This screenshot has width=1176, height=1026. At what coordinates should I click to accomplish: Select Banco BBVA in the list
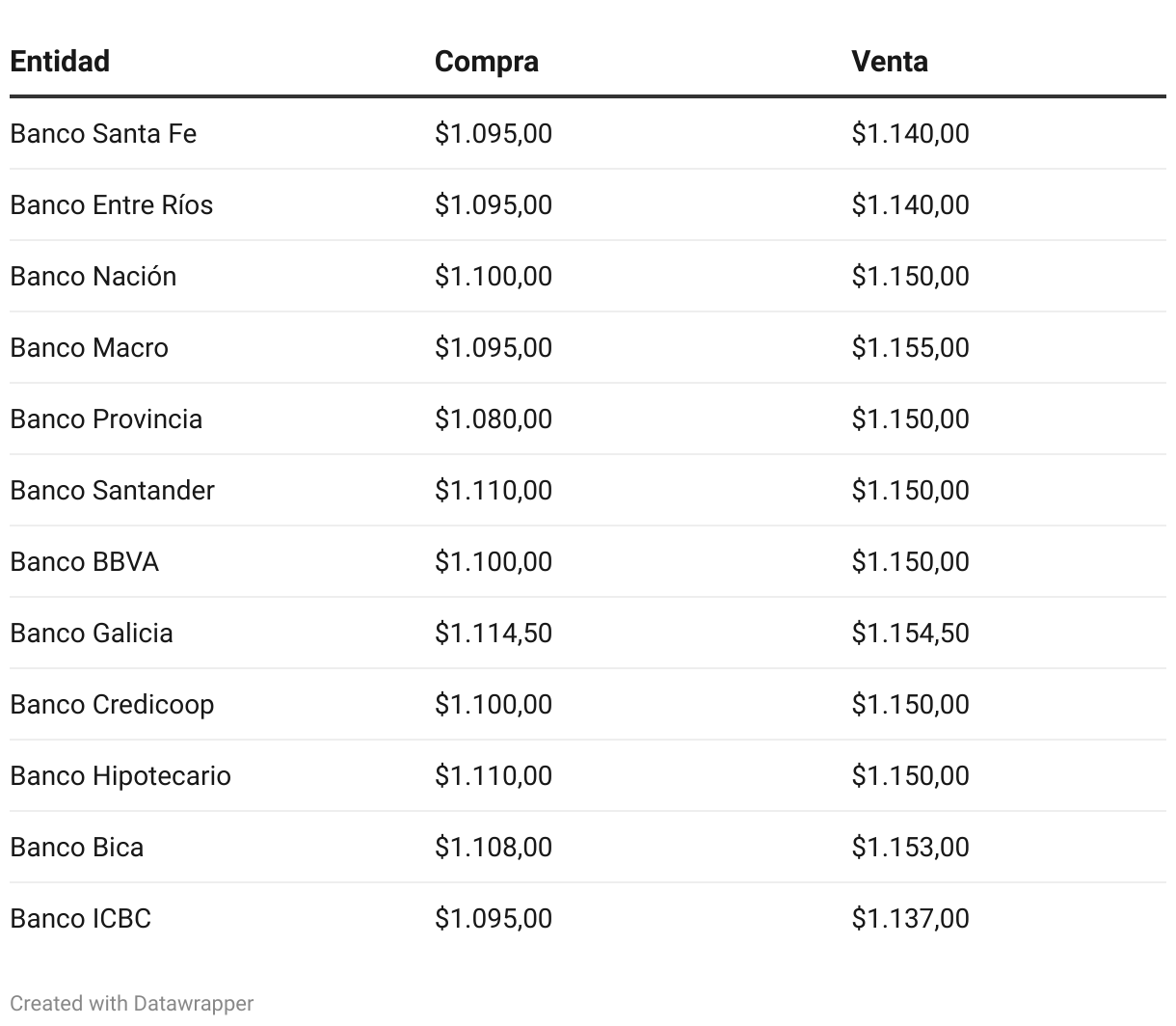(x=84, y=561)
